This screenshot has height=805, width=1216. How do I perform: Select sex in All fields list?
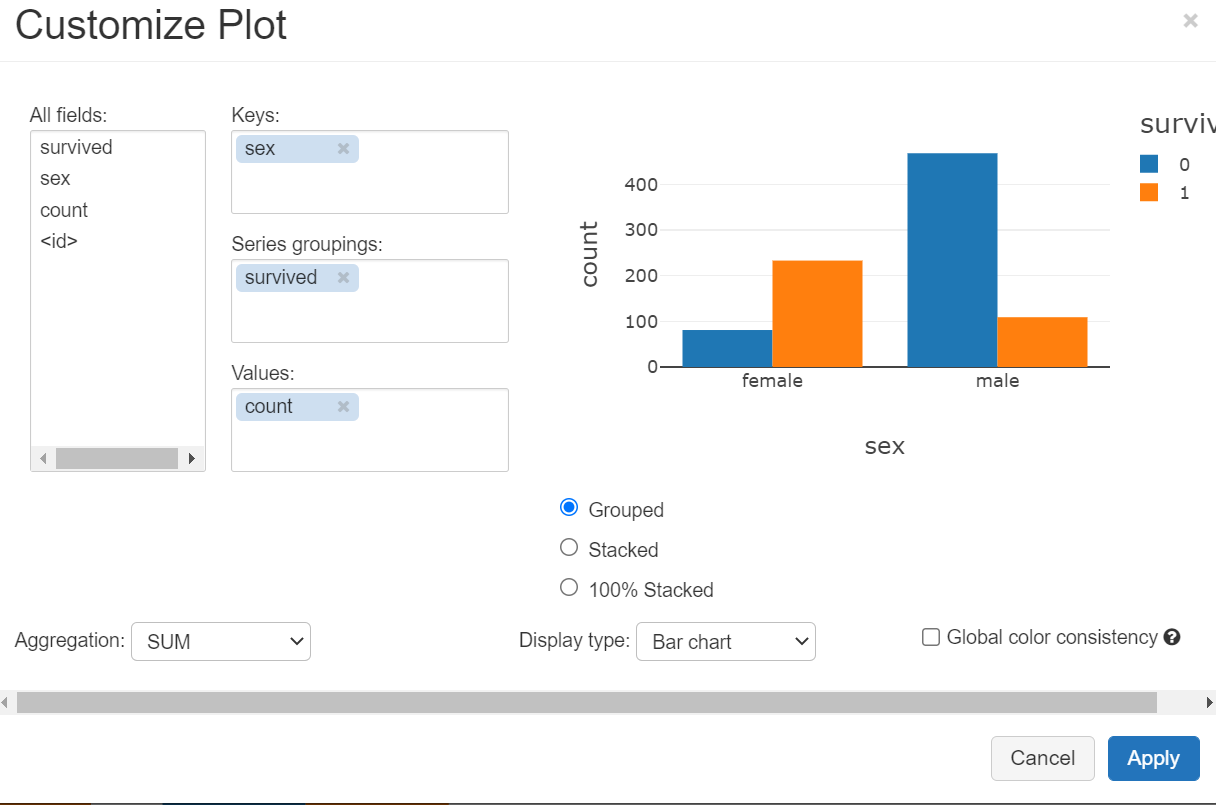point(56,178)
